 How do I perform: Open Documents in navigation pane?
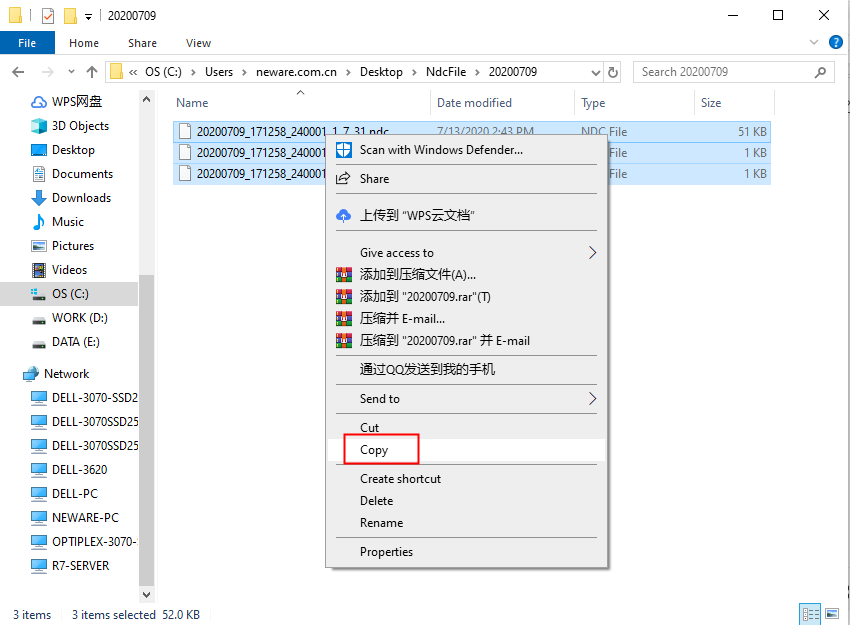click(x=82, y=173)
